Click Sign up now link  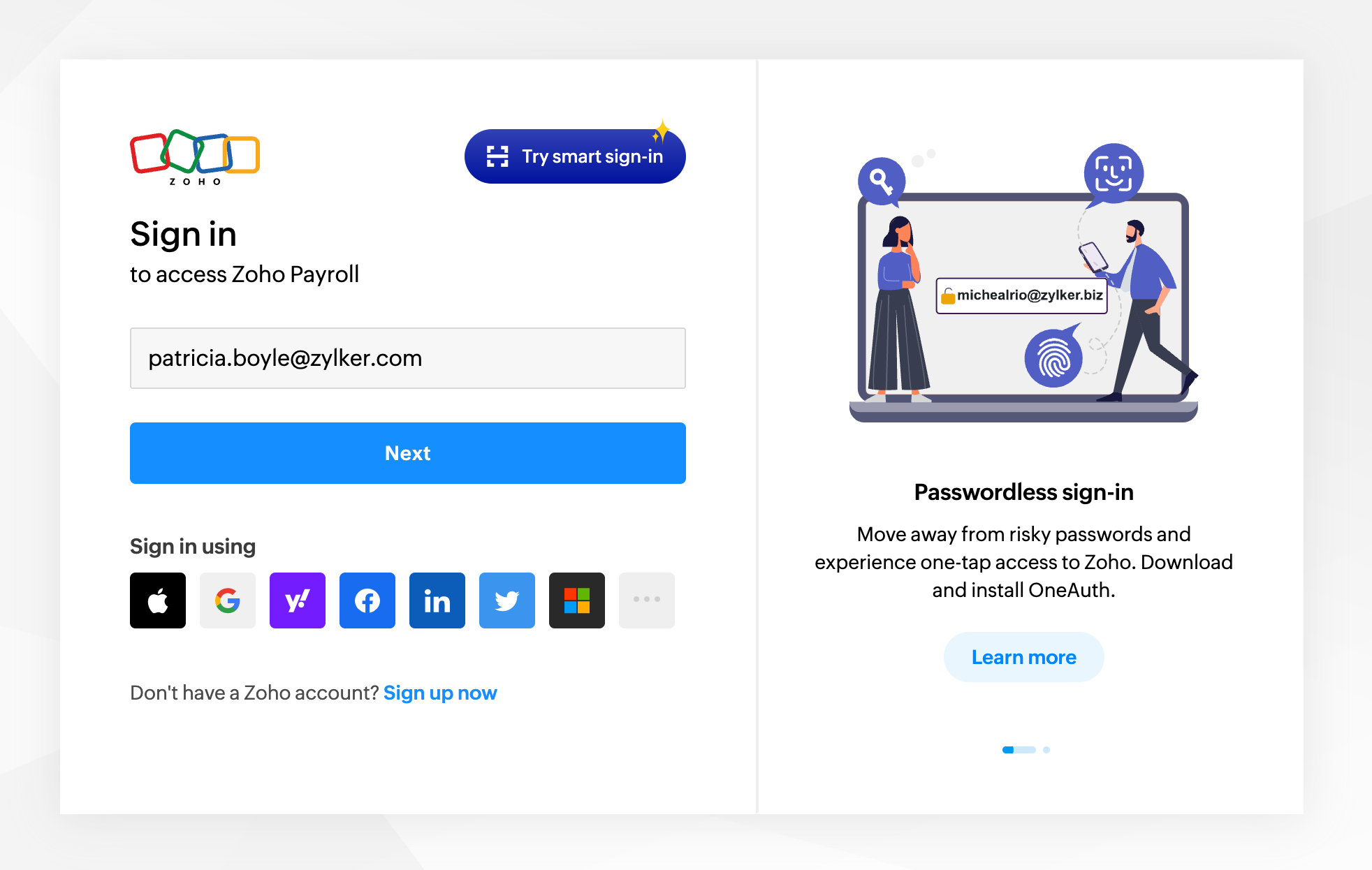point(441,690)
